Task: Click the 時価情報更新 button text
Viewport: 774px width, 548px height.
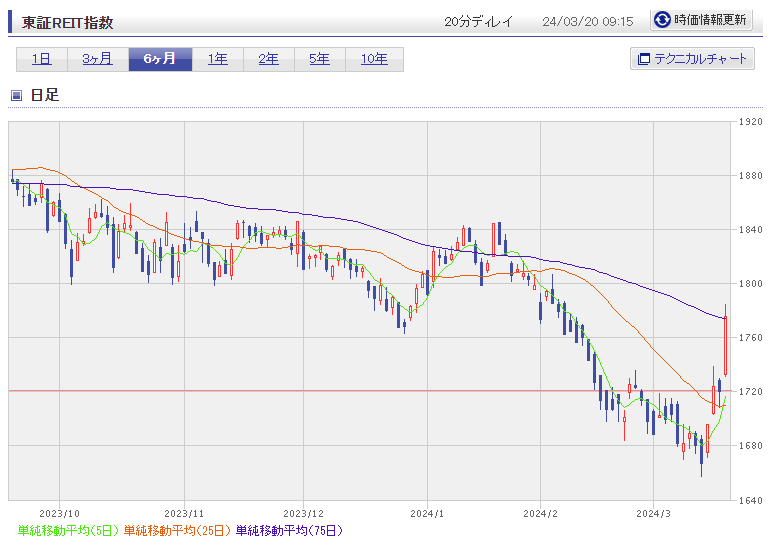Action: [710, 20]
